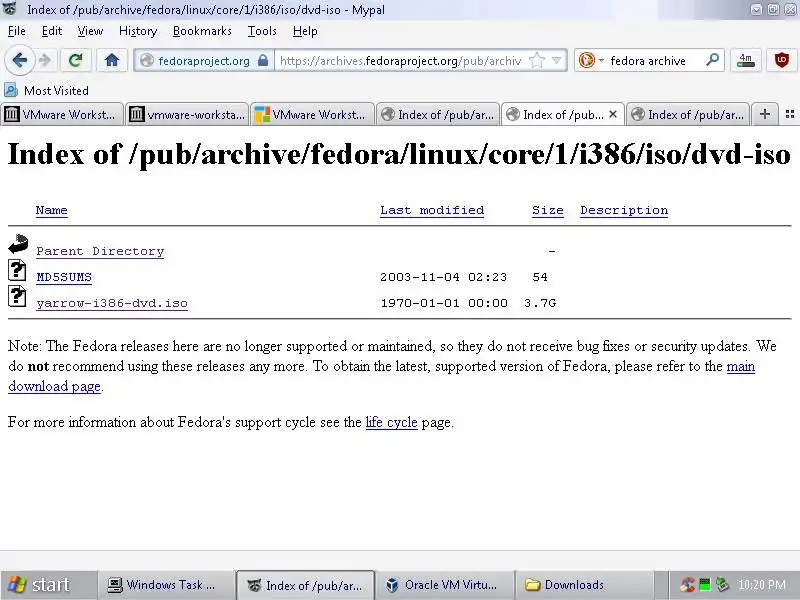Click the 3.7G size value

540,303
